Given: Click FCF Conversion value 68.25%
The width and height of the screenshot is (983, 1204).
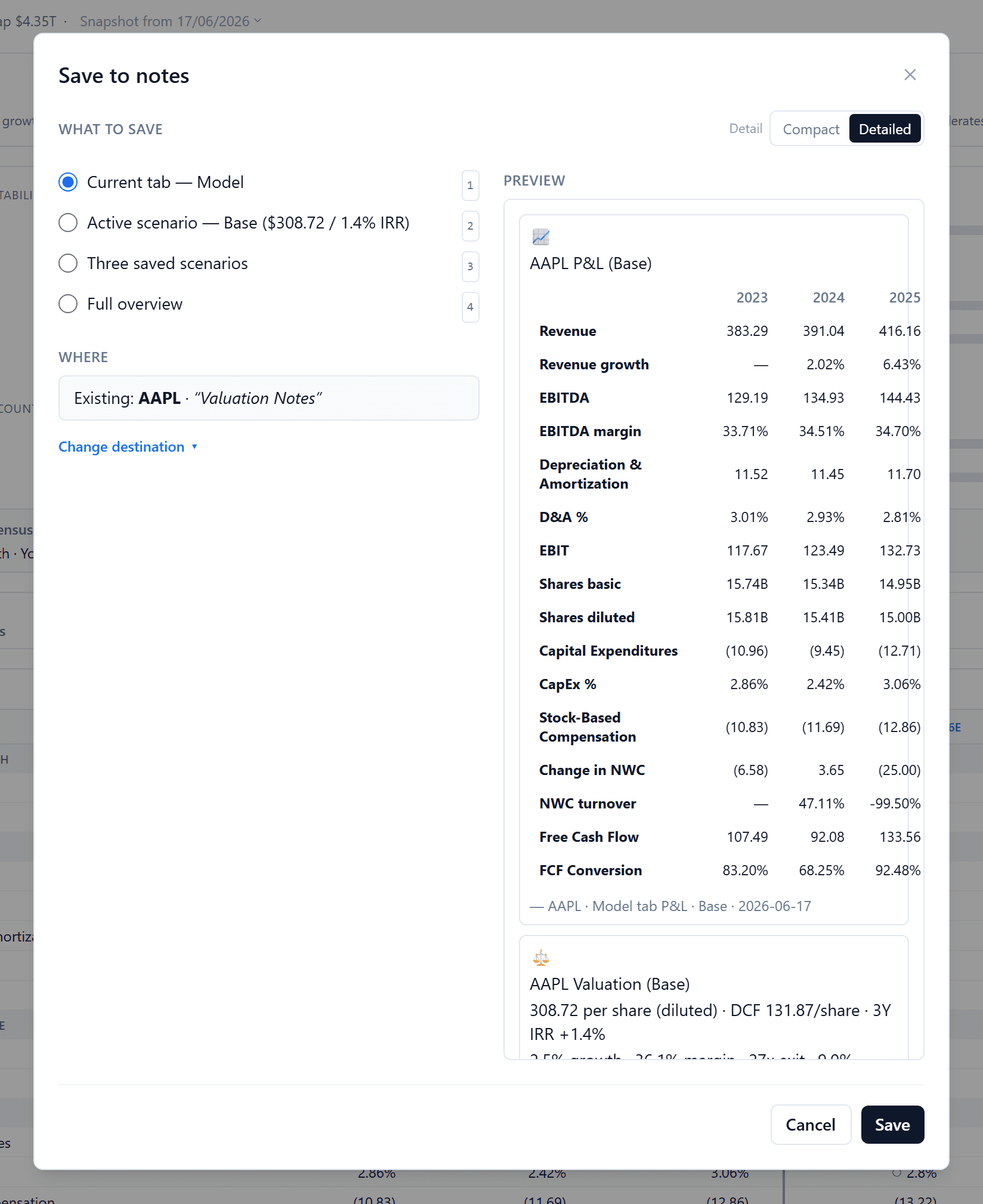Looking at the screenshot, I should point(821,870).
